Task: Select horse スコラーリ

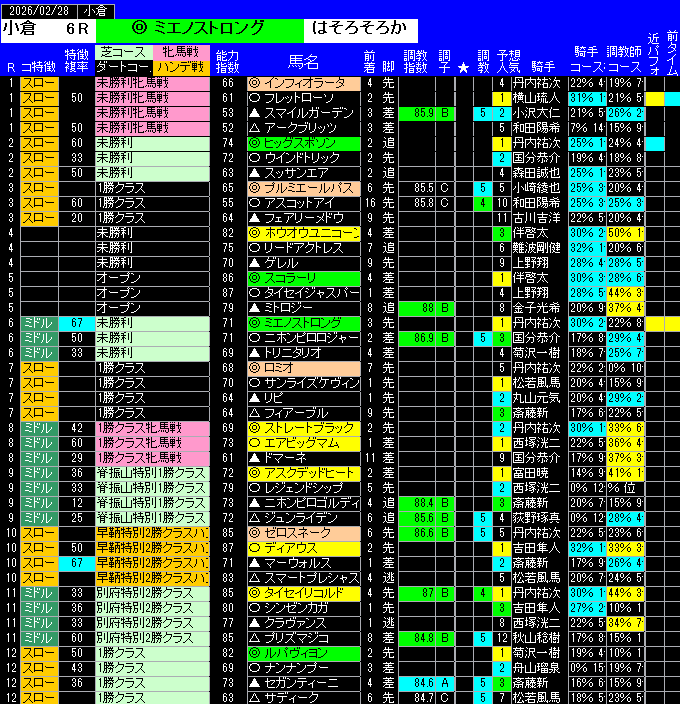Action: (304, 278)
